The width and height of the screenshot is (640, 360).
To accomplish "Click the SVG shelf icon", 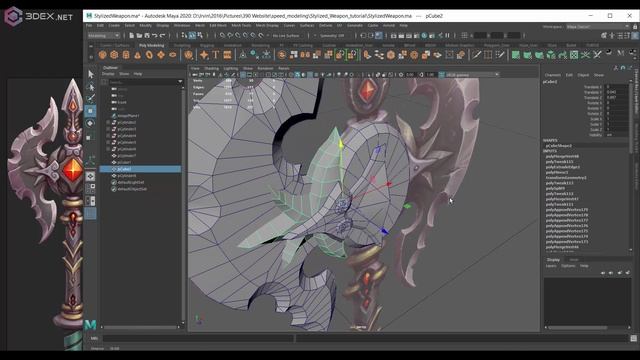I will click(x=227, y=55).
